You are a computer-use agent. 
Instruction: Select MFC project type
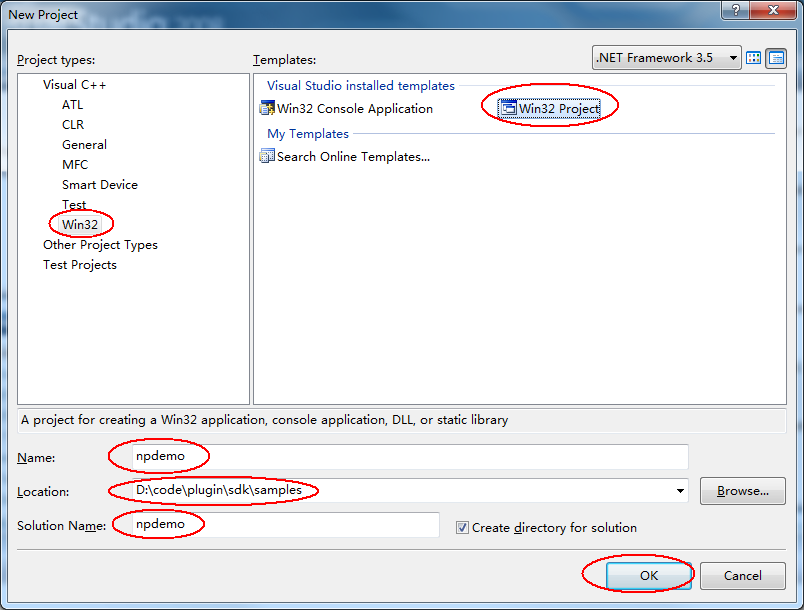click(x=75, y=165)
